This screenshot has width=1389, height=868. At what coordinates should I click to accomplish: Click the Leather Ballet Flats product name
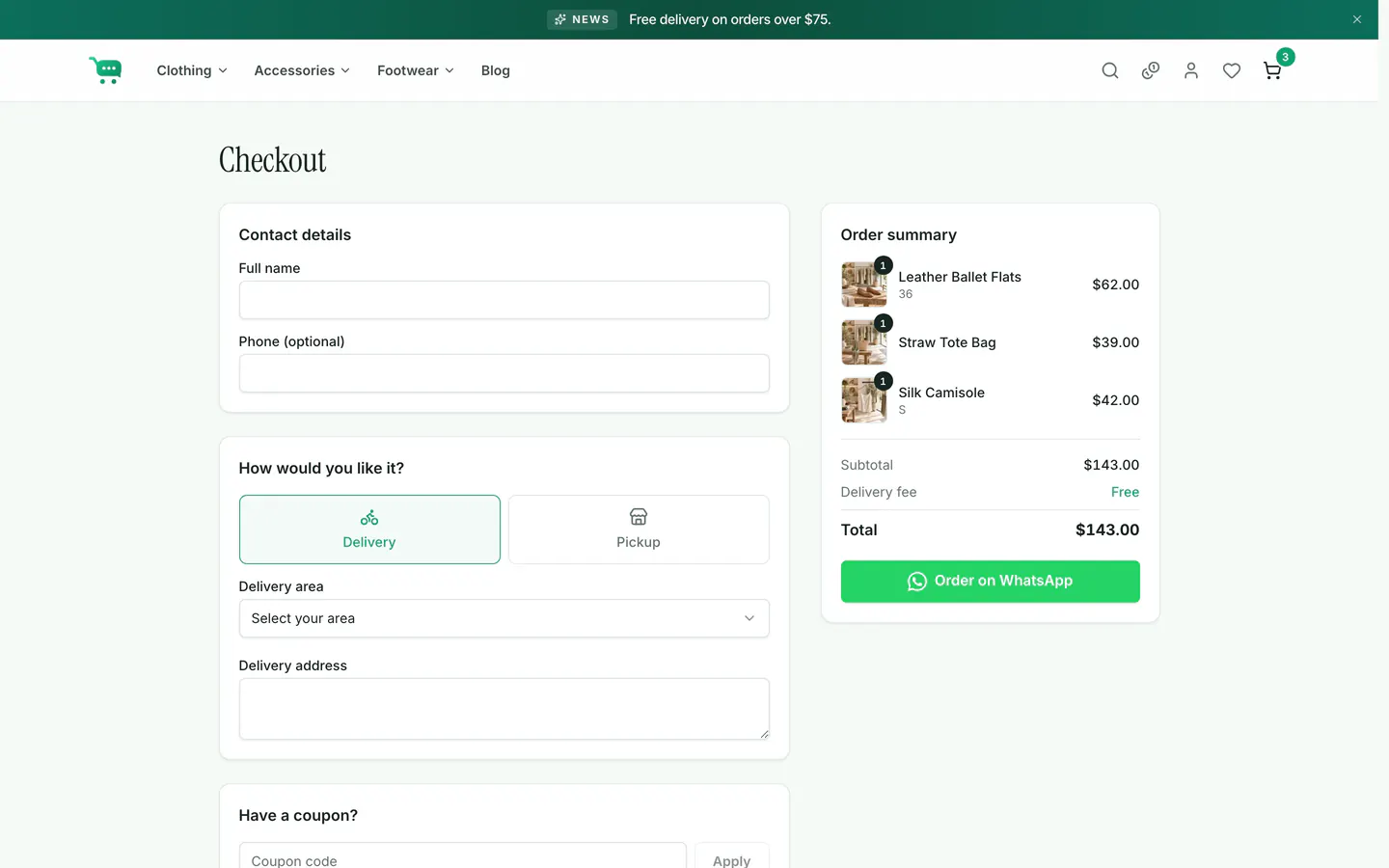click(960, 277)
